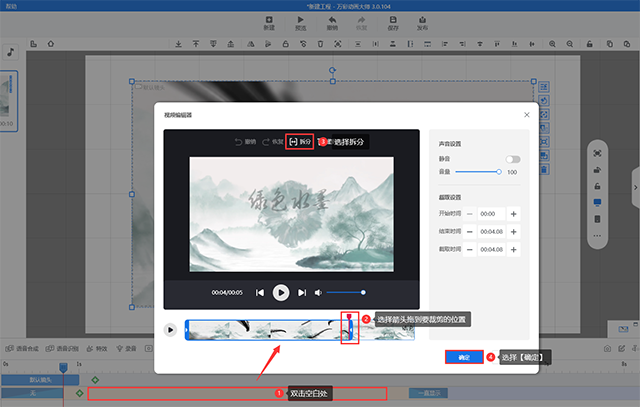Viewport: 640px width, 407px height.
Task: Decrease 结束时间 with the minus button
Action: tap(468, 231)
